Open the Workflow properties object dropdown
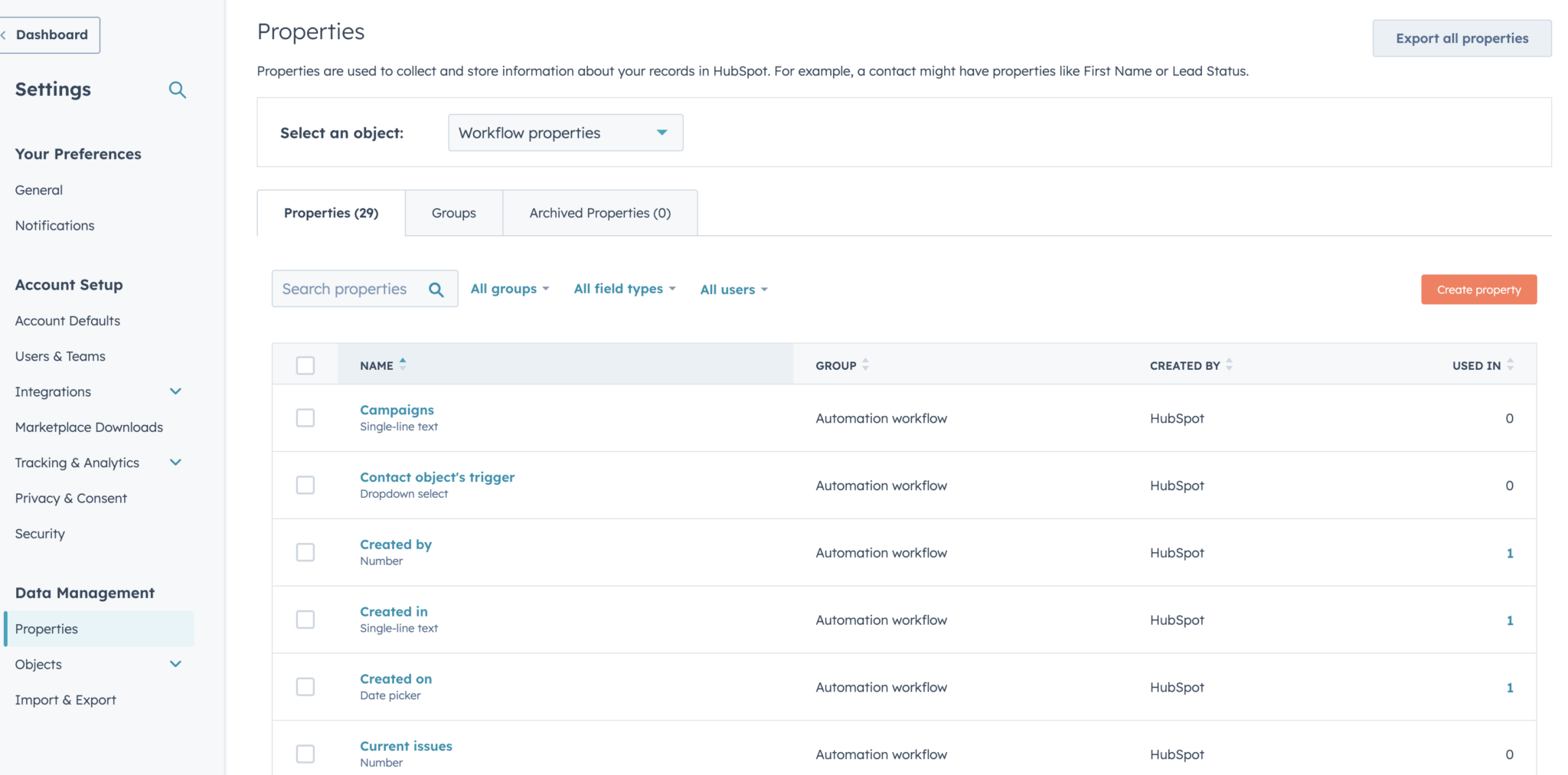This screenshot has width=1568, height=775. pos(564,132)
